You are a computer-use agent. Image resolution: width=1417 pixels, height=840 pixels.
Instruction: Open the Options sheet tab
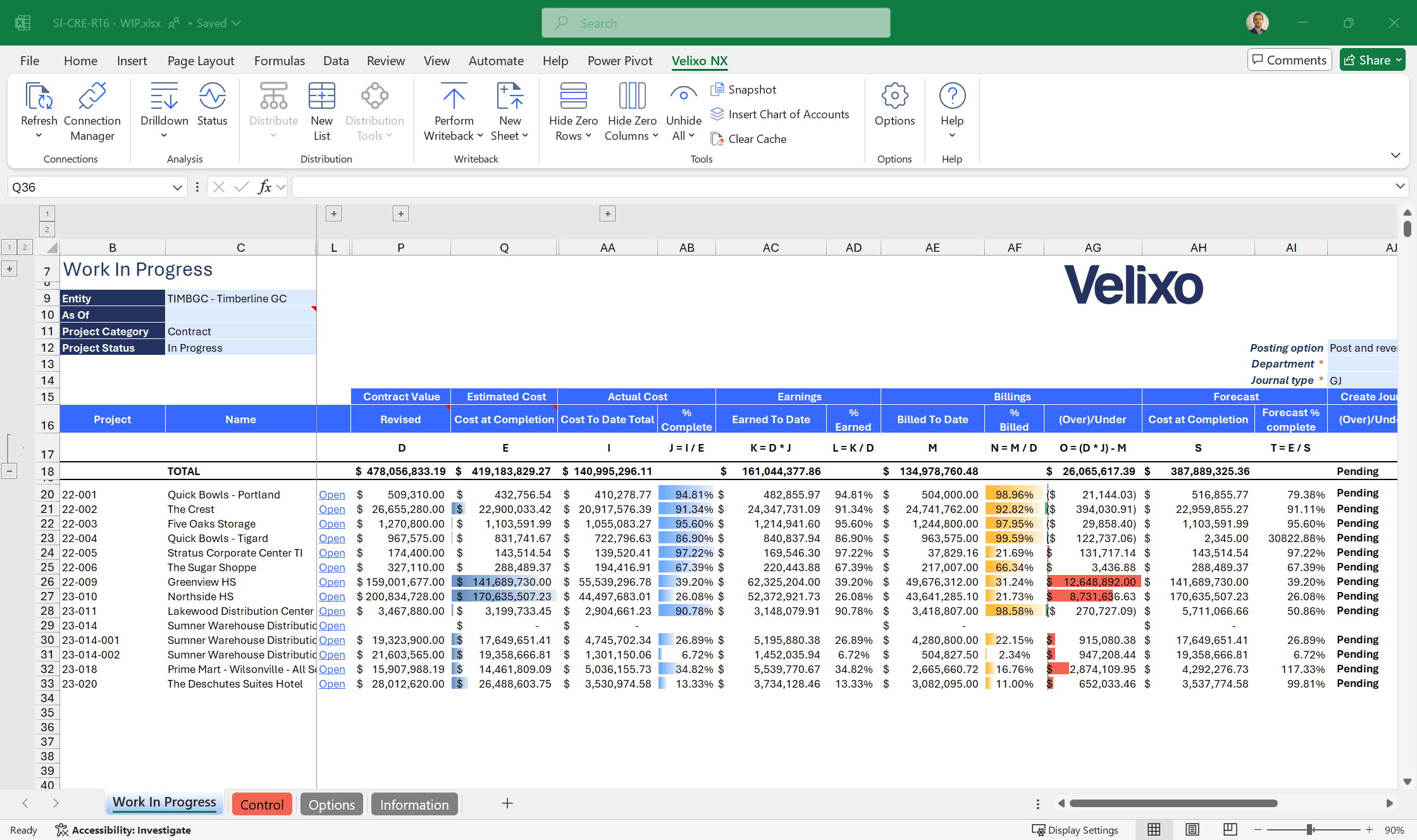click(x=331, y=805)
